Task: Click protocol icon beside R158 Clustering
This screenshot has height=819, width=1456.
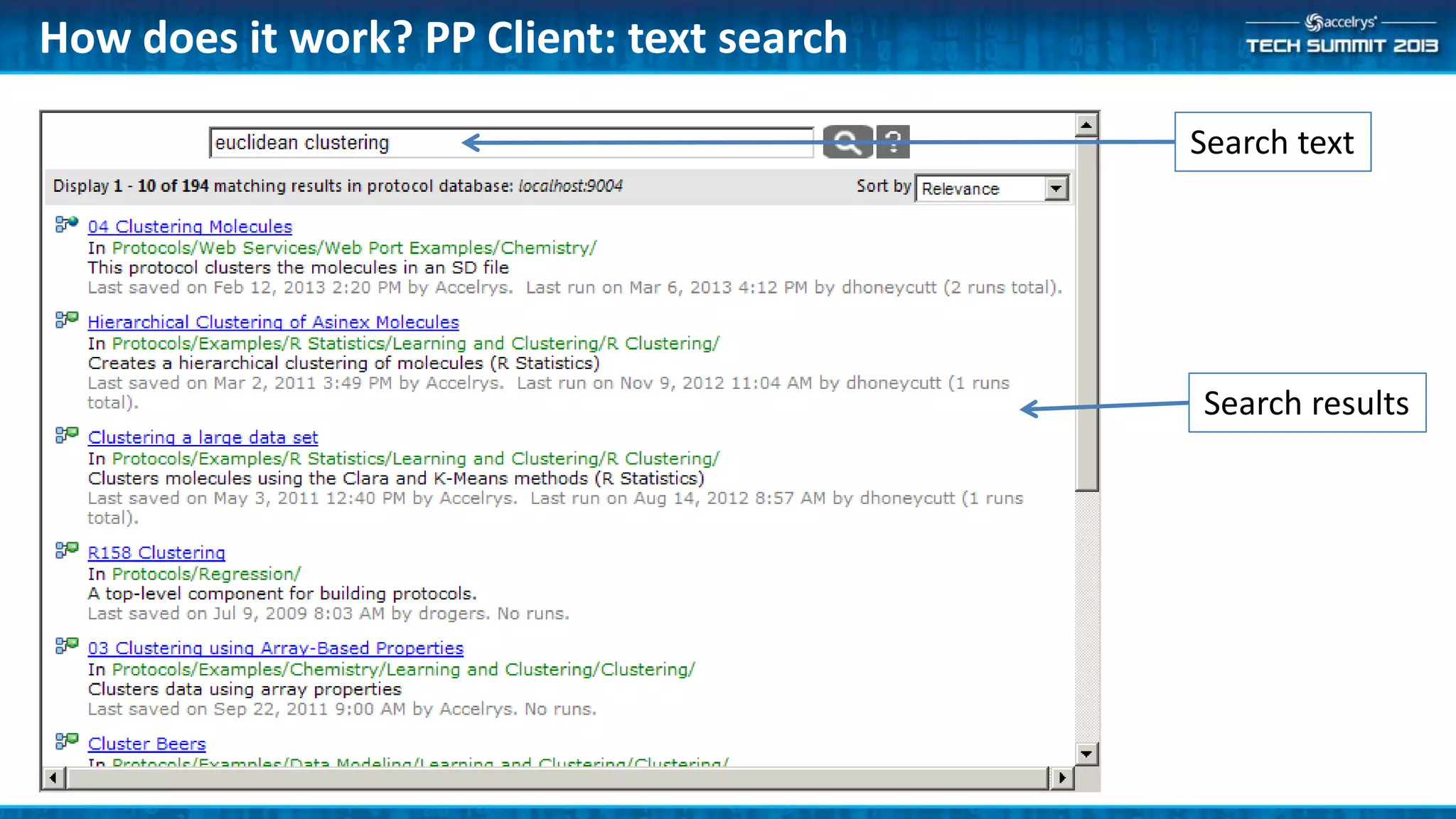Action: tap(66, 550)
